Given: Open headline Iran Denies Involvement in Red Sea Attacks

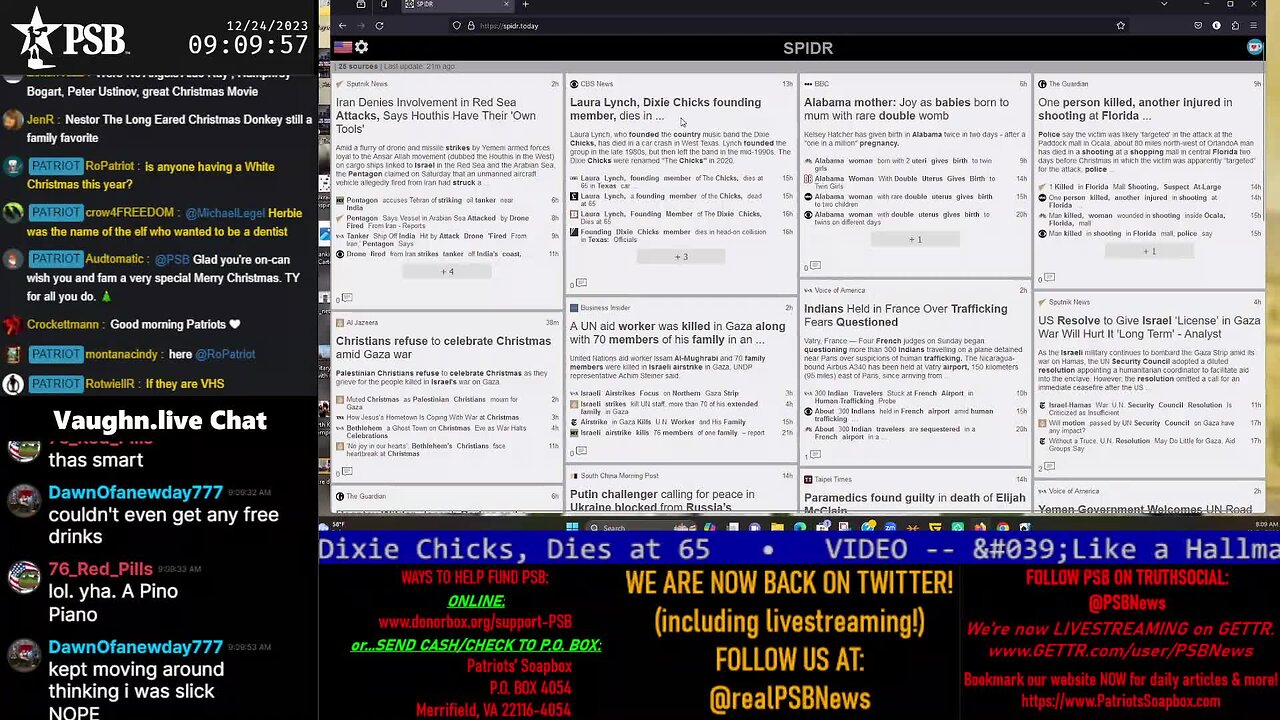Looking at the screenshot, I should 436,116.
